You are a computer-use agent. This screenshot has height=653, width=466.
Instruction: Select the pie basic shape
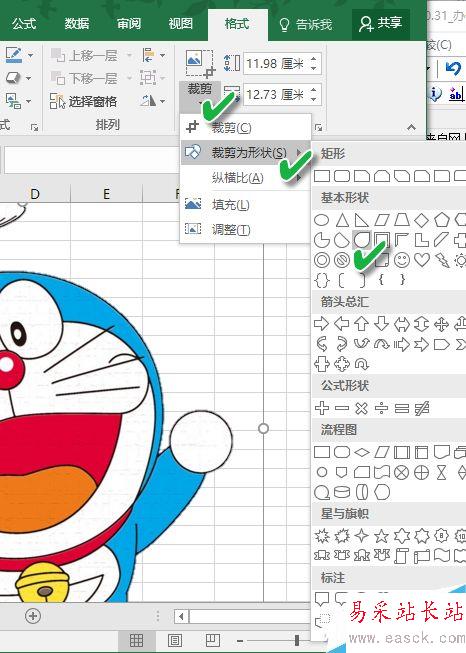click(x=321, y=240)
